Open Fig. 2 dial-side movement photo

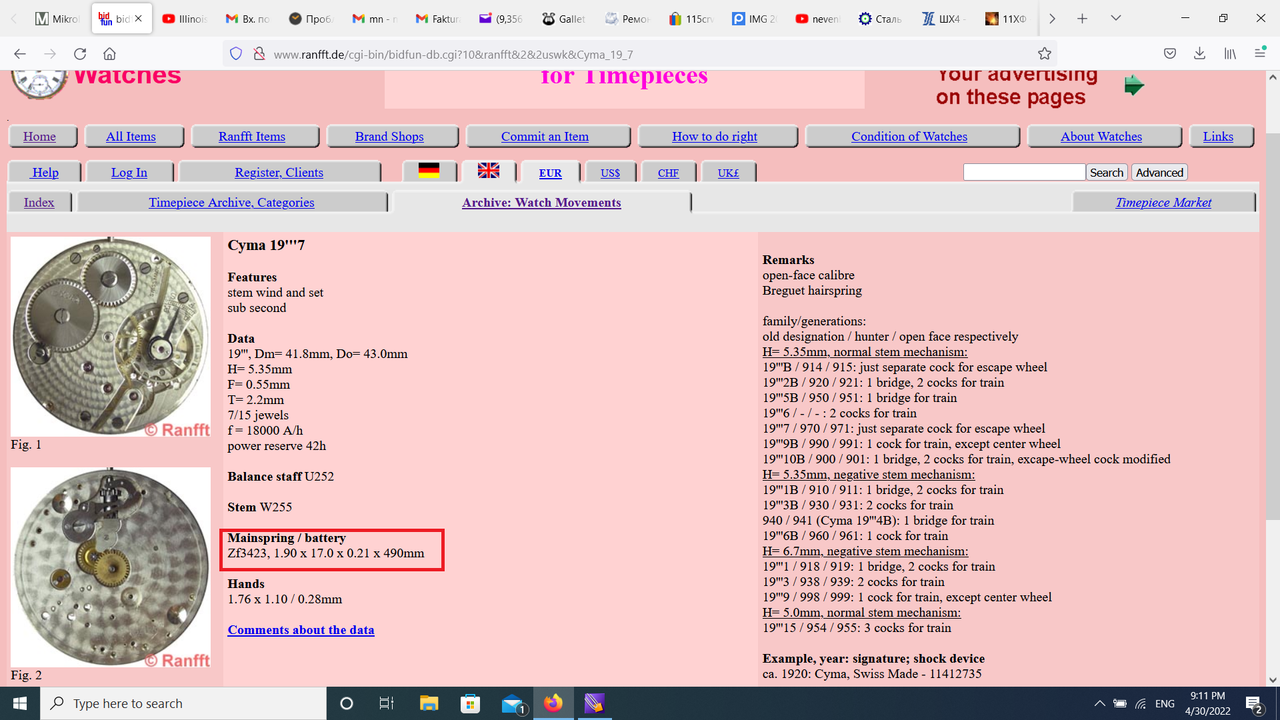(x=110, y=567)
